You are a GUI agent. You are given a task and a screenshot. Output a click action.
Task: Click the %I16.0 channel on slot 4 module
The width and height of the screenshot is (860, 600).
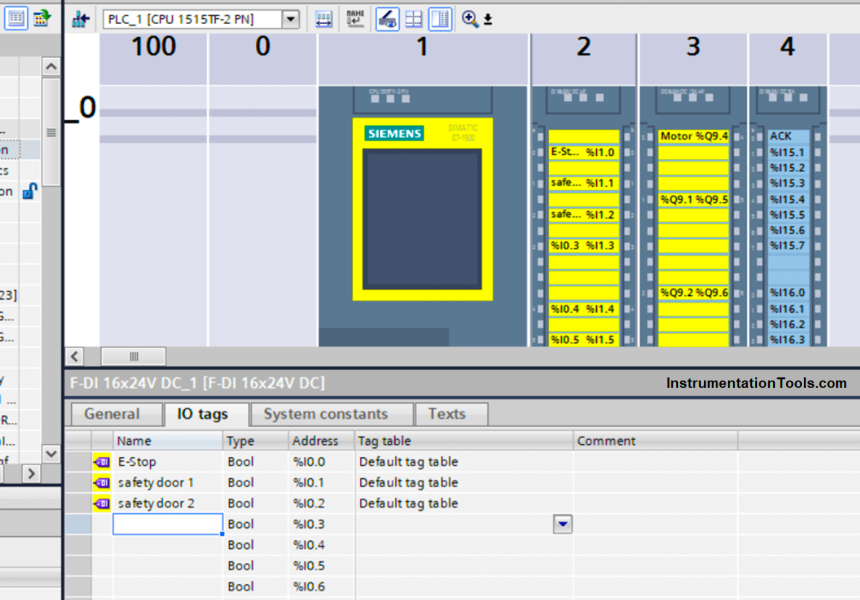[787, 293]
